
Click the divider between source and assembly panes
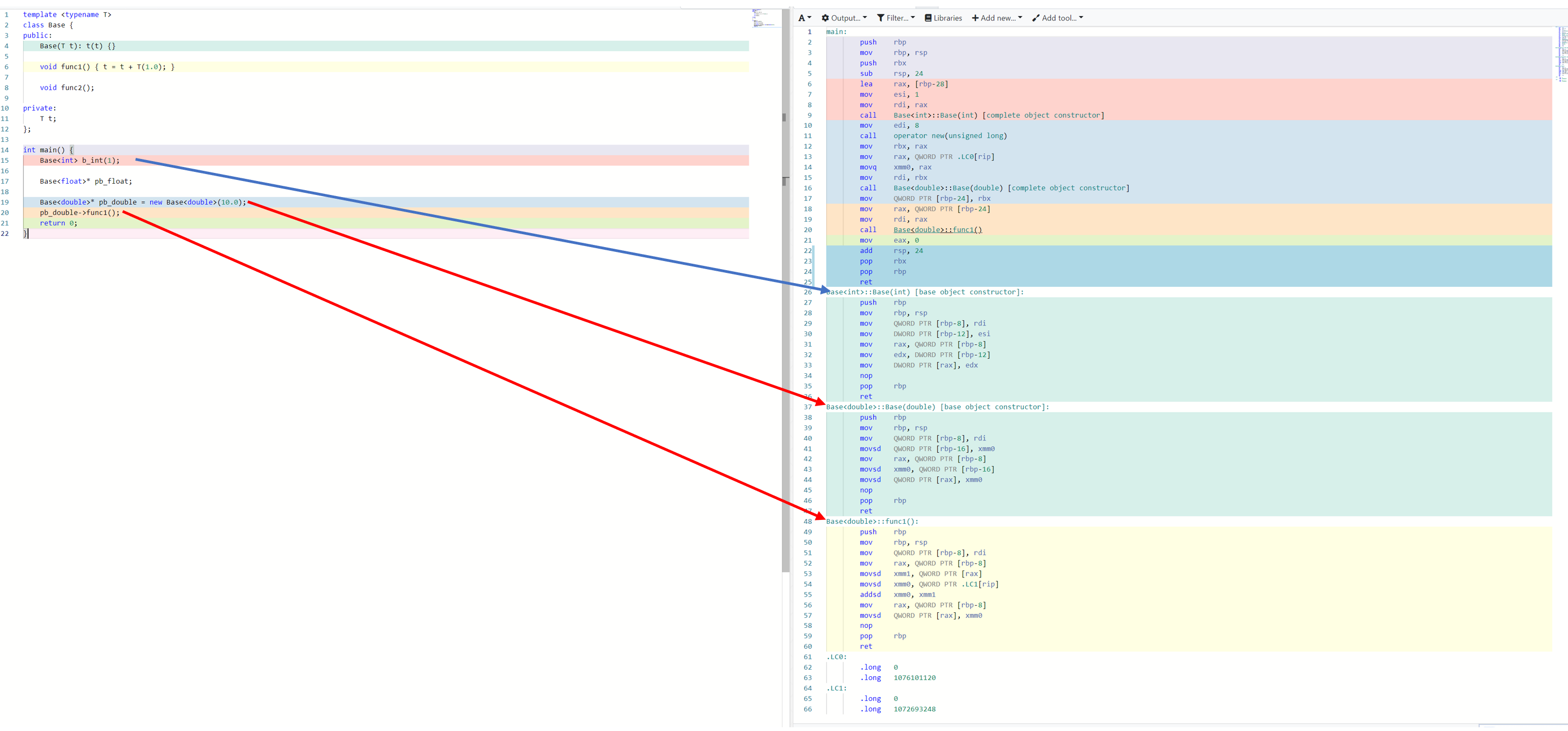(791, 365)
